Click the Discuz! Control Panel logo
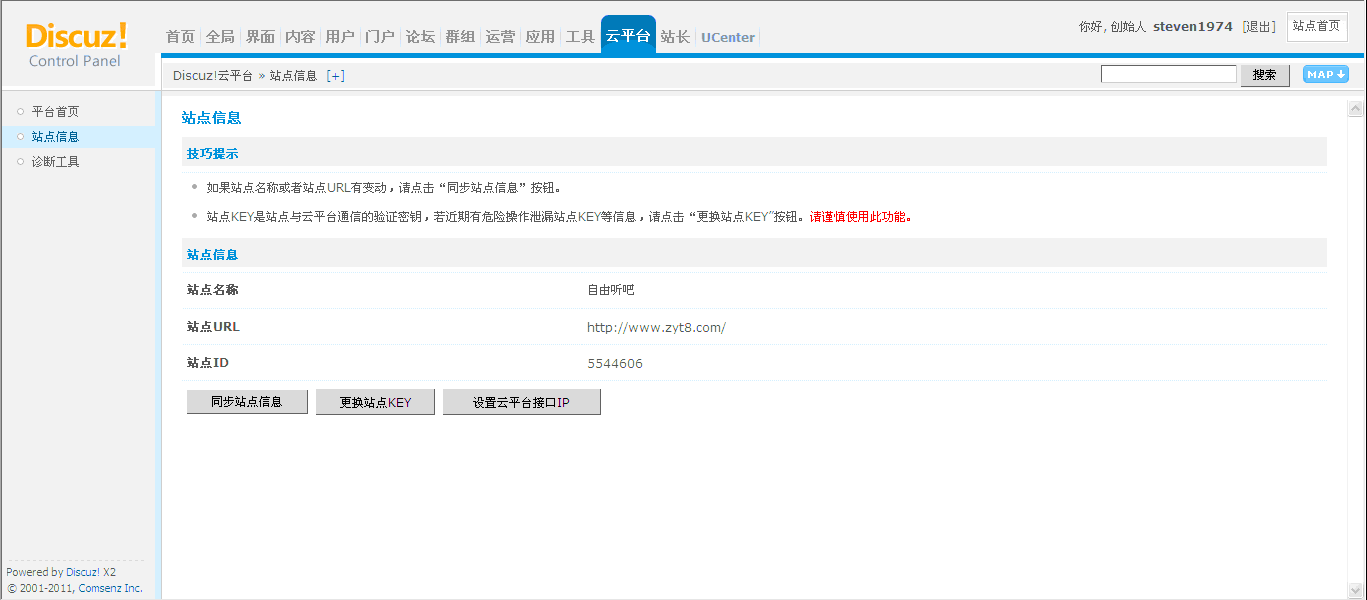The width and height of the screenshot is (1367, 600). 76,46
